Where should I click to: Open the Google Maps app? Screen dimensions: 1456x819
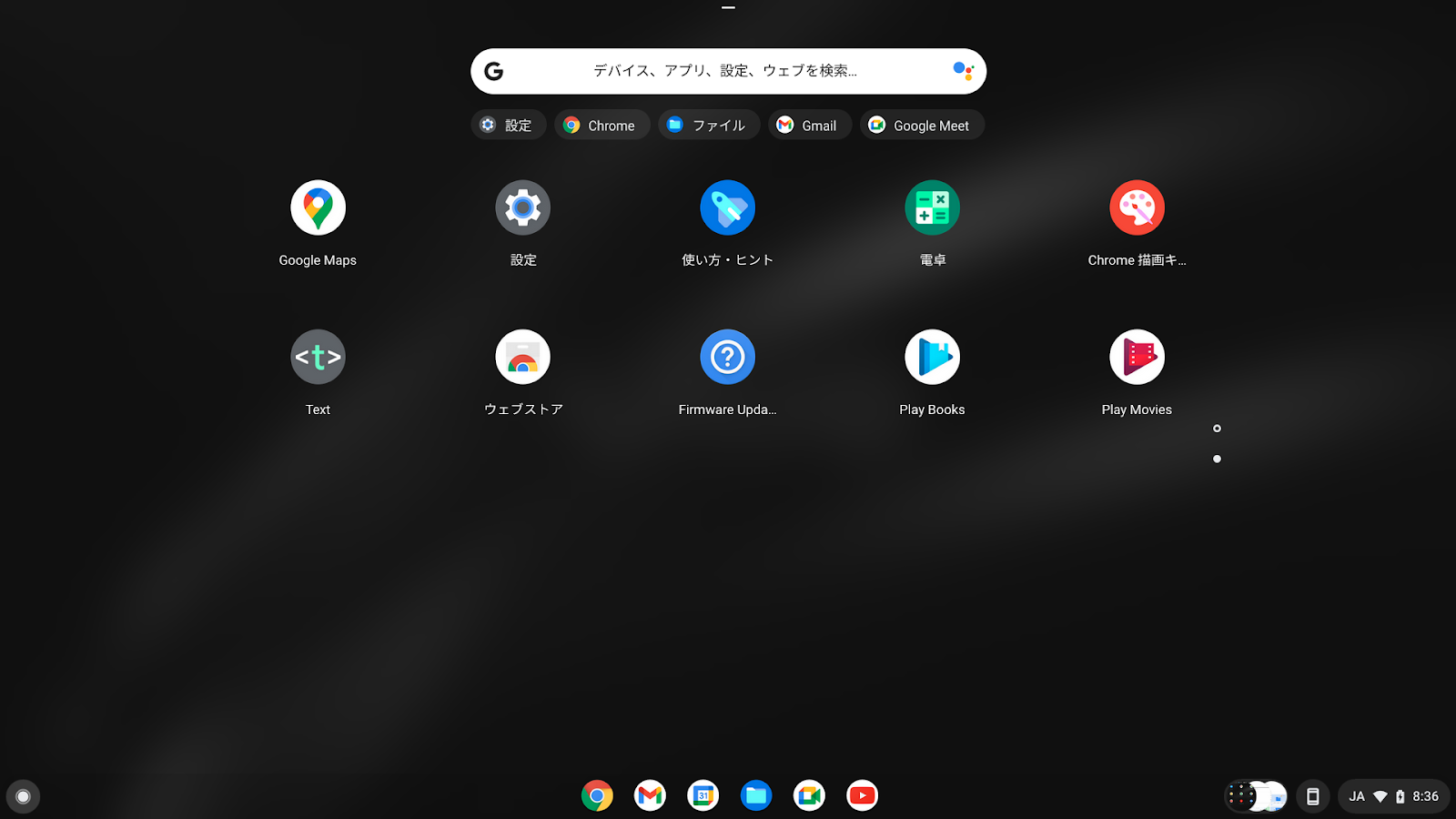point(318,207)
